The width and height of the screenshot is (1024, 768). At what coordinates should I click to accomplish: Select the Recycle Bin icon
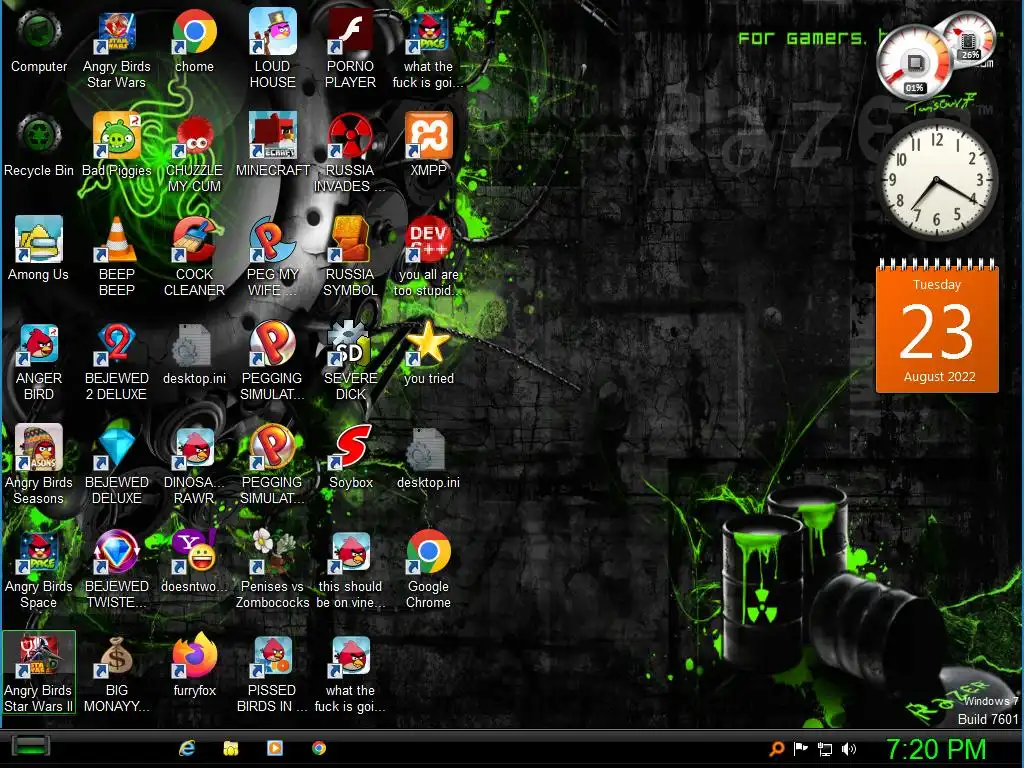(39, 146)
